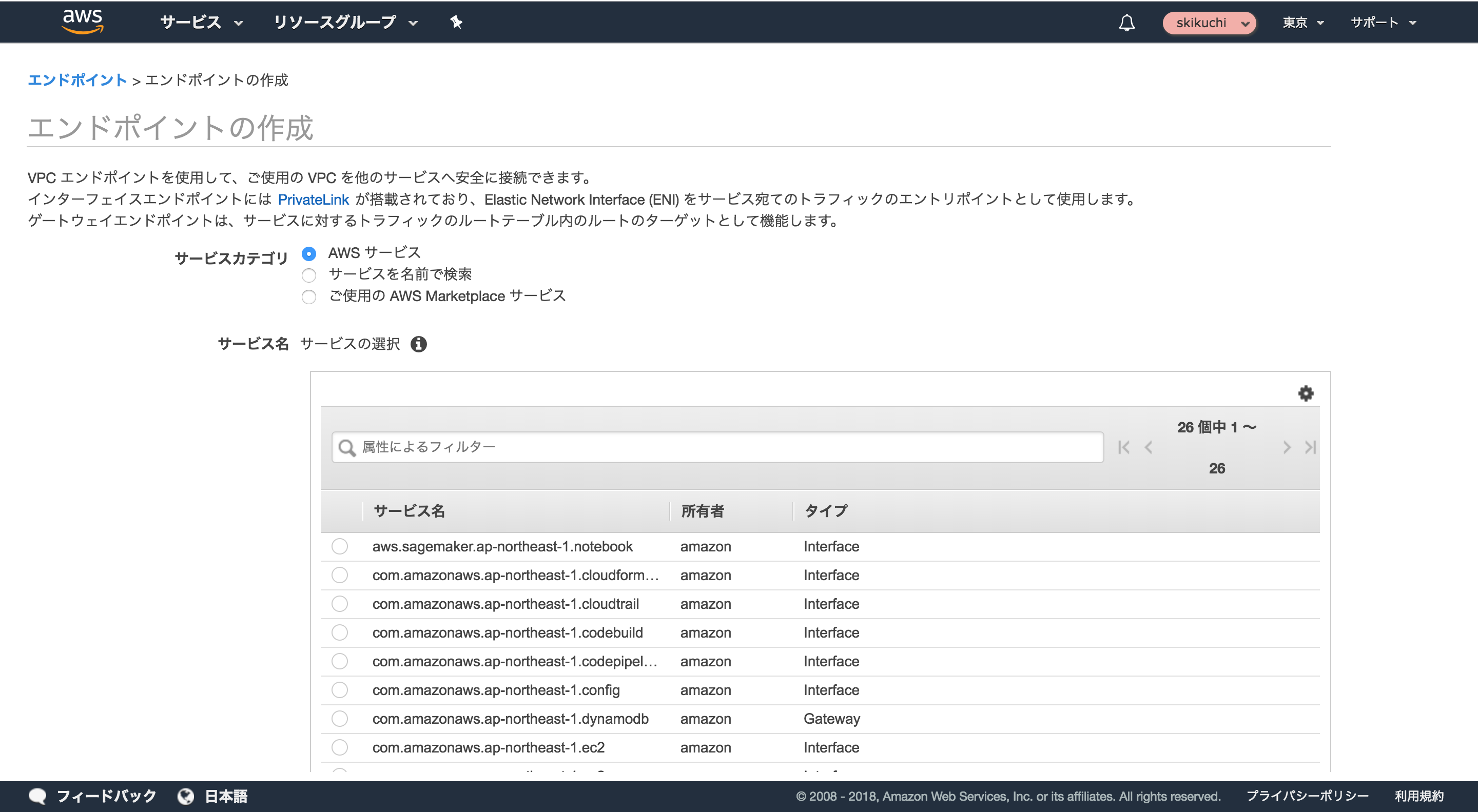Select the config service radio button
The width and height of the screenshot is (1478, 812).
340,690
